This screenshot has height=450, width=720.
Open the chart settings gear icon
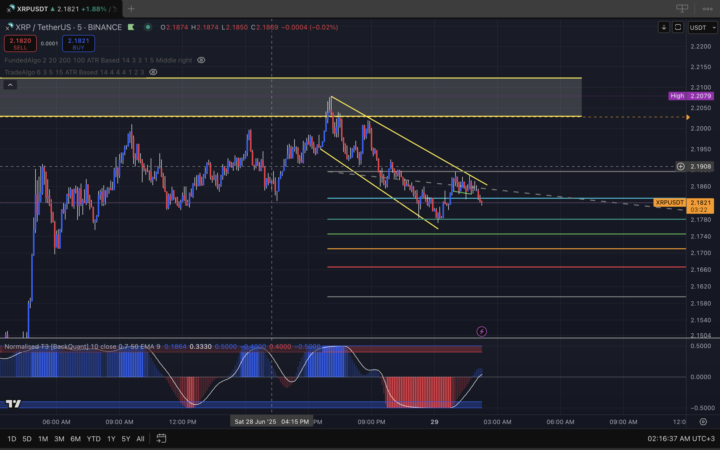703,421
